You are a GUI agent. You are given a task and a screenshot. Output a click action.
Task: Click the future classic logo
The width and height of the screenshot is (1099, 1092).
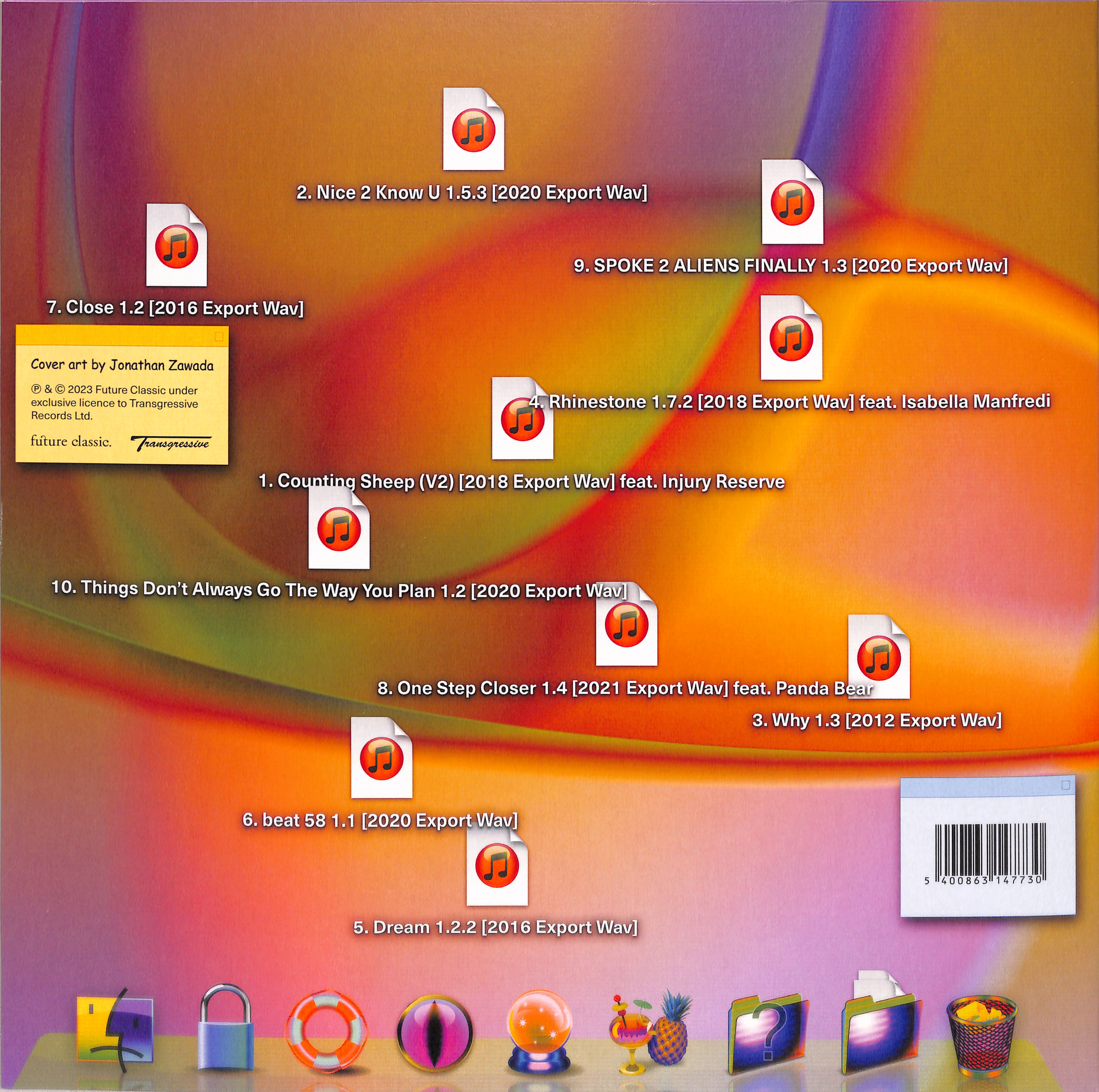click(x=71, y=441)
